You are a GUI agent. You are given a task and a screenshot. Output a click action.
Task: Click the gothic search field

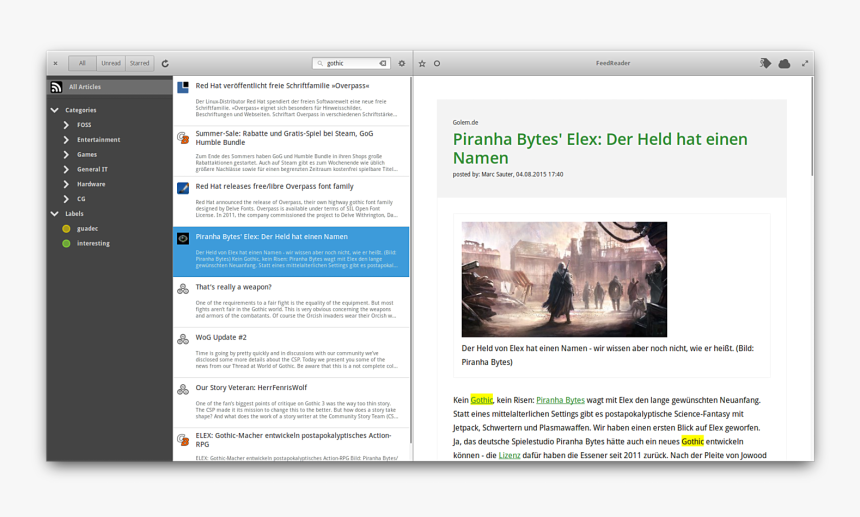tap(351, 64)
